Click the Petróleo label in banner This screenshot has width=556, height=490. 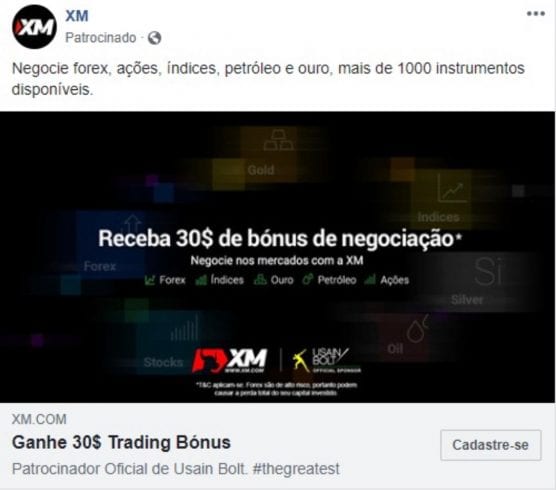[337, 280]
